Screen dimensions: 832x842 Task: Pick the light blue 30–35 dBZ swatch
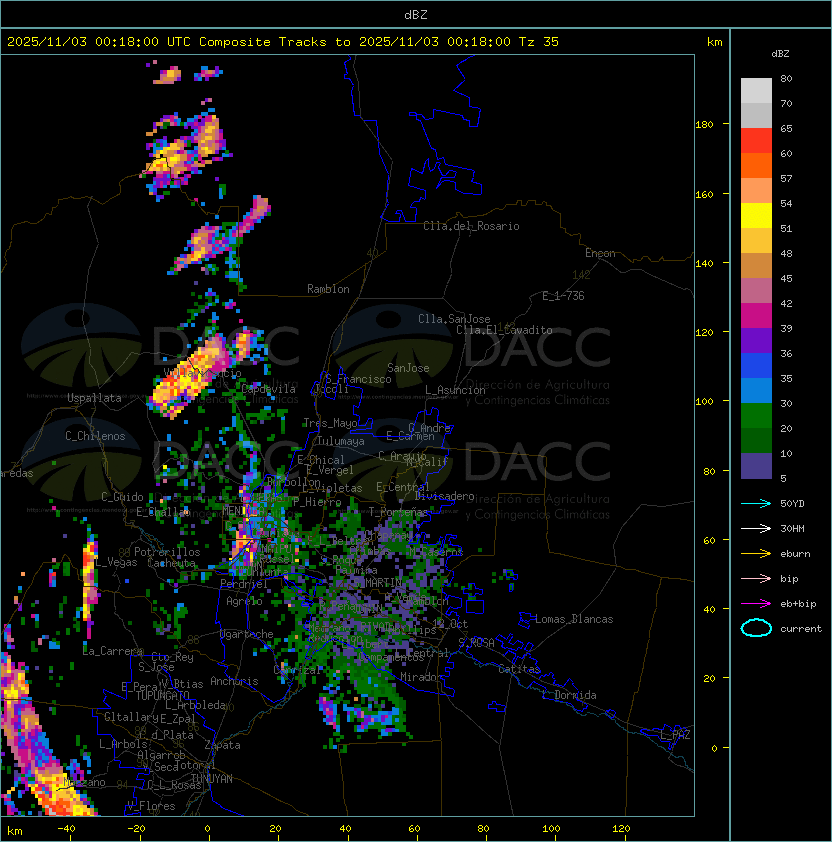[756, 390]
